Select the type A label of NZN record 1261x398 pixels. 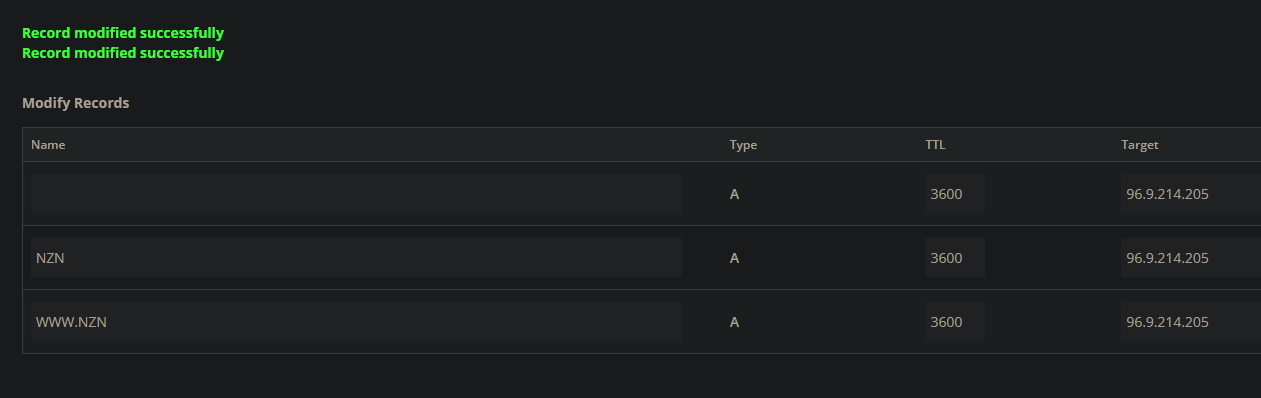(734, 258)
